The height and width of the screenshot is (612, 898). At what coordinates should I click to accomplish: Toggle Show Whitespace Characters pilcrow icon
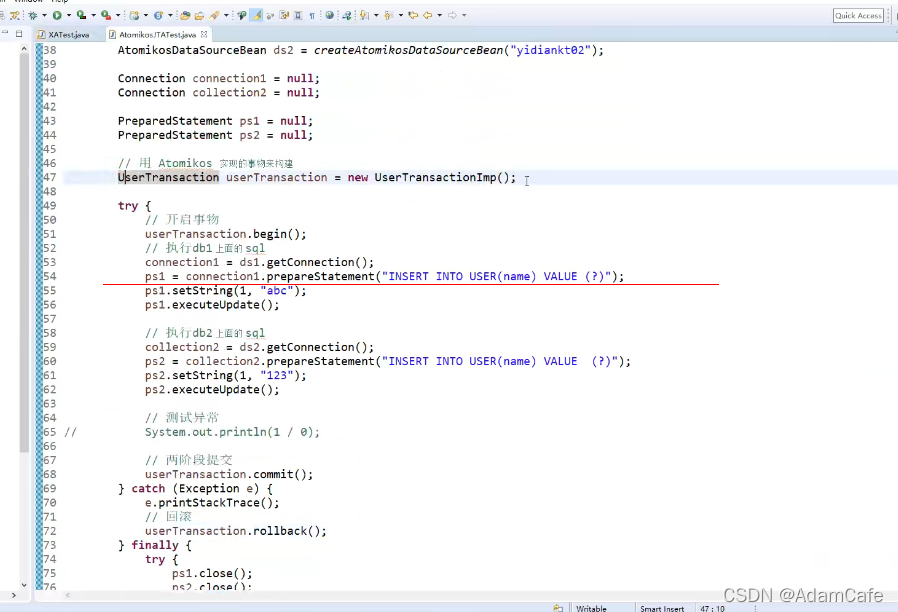pyautogui.click(x=312, y=16)
